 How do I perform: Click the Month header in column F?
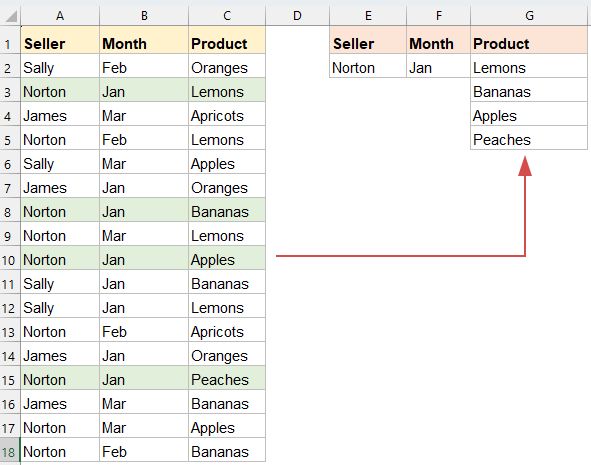[438, 44]
